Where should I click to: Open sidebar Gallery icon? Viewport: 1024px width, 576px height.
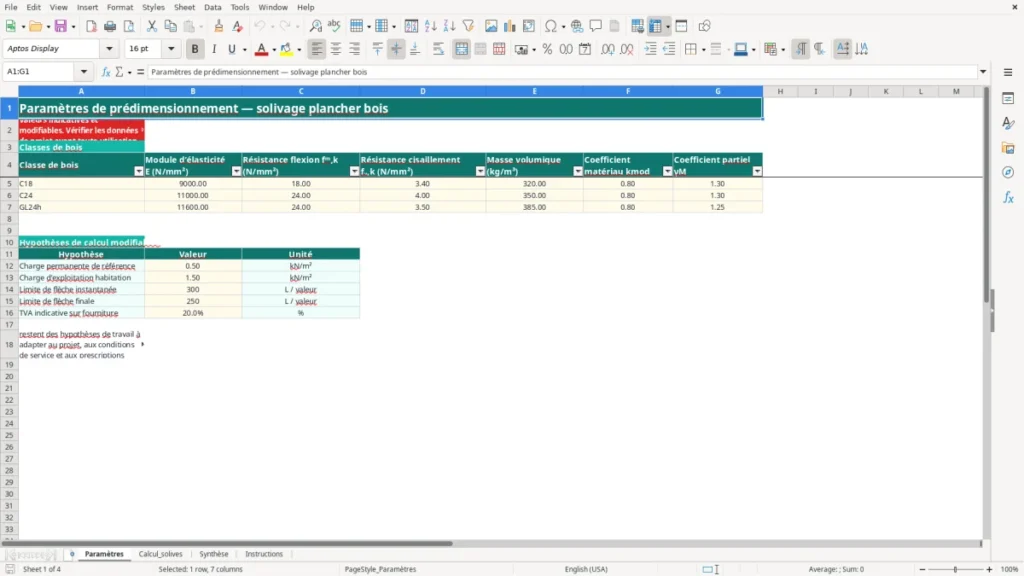tap(1008, 148)
